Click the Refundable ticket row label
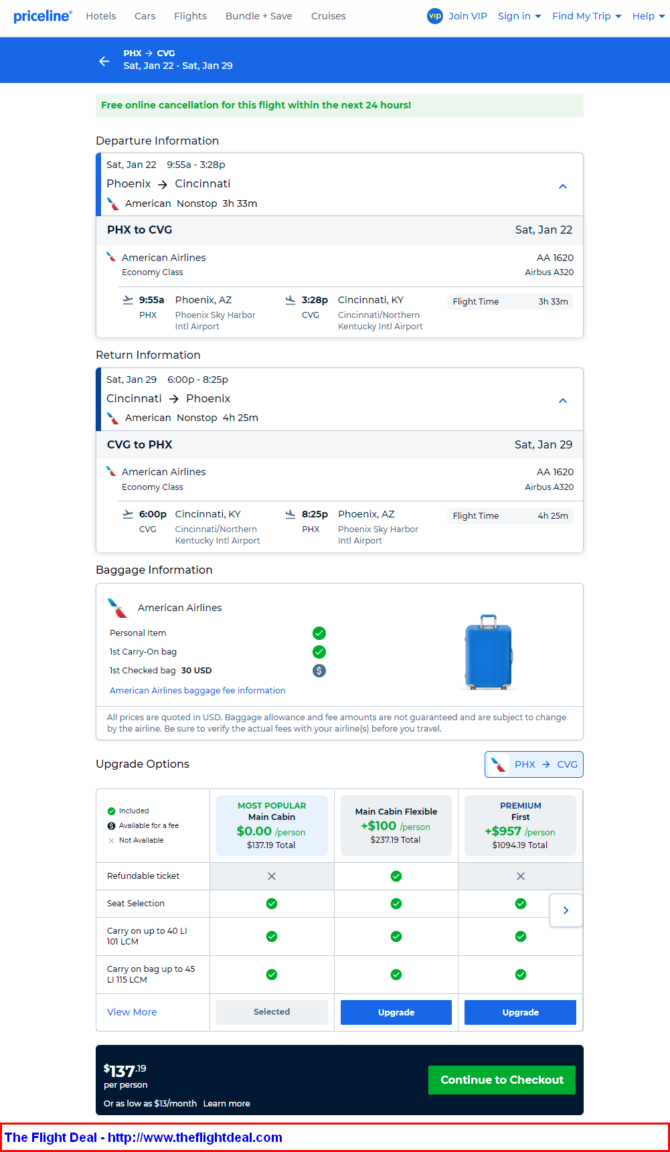This screenshot has width=670, height=1152. (143, 876)
